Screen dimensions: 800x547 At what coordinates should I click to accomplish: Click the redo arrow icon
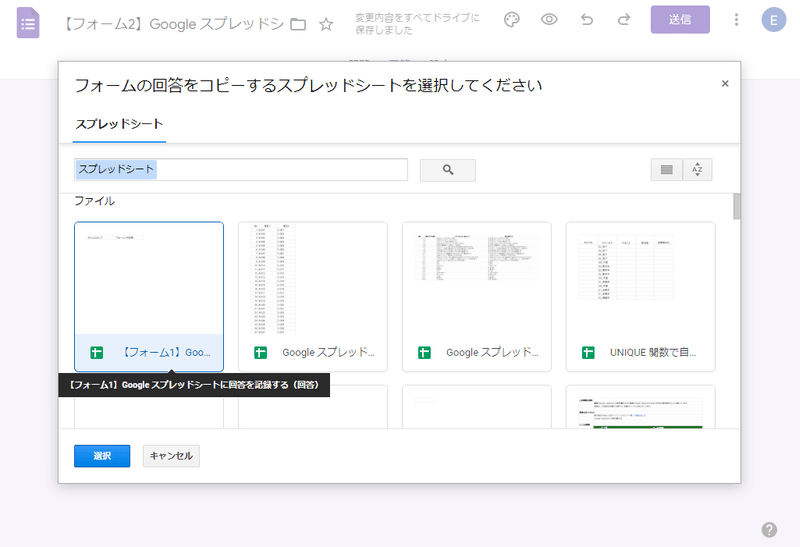[x=623, y=20]
